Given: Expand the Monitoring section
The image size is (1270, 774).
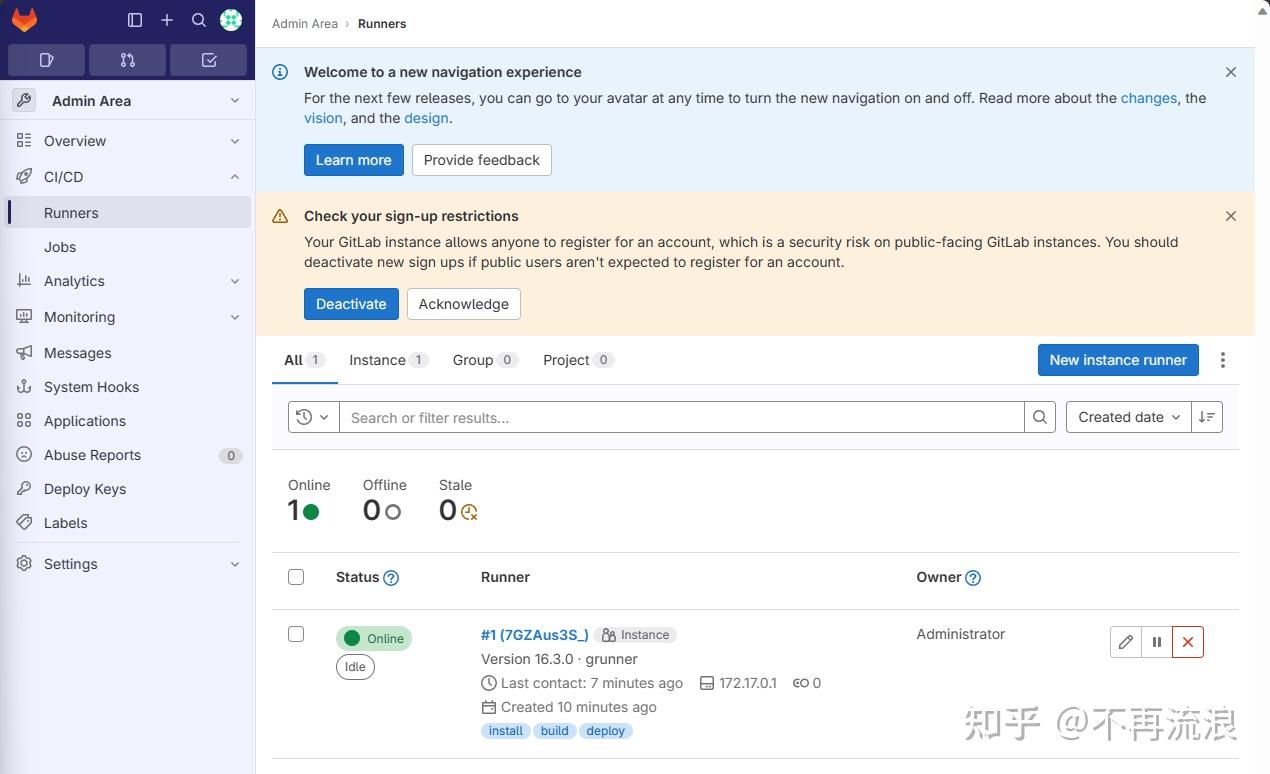Looking at the screenshot, I should click(x=235, y=317).
